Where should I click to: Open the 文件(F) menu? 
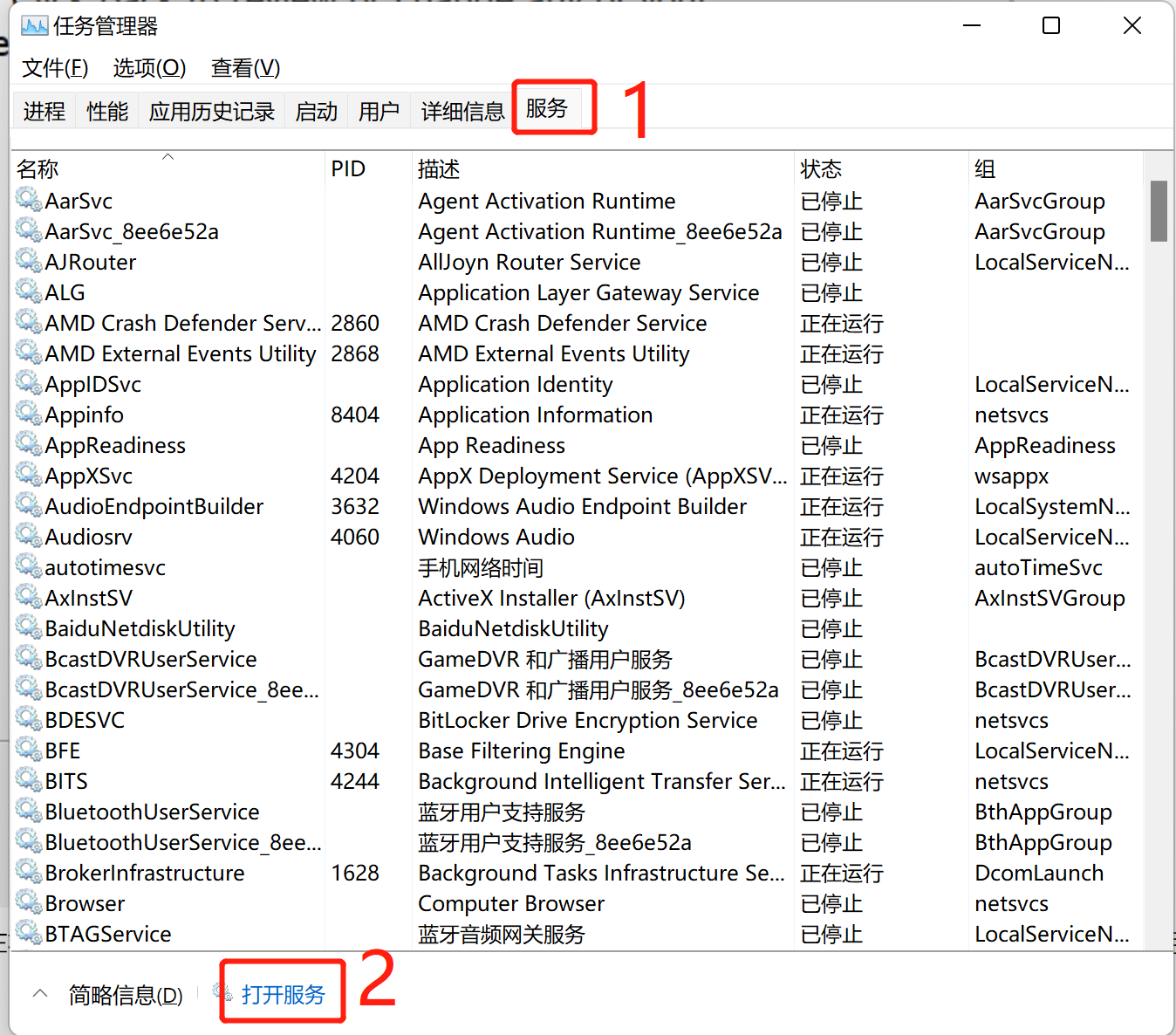click(55, 68)
